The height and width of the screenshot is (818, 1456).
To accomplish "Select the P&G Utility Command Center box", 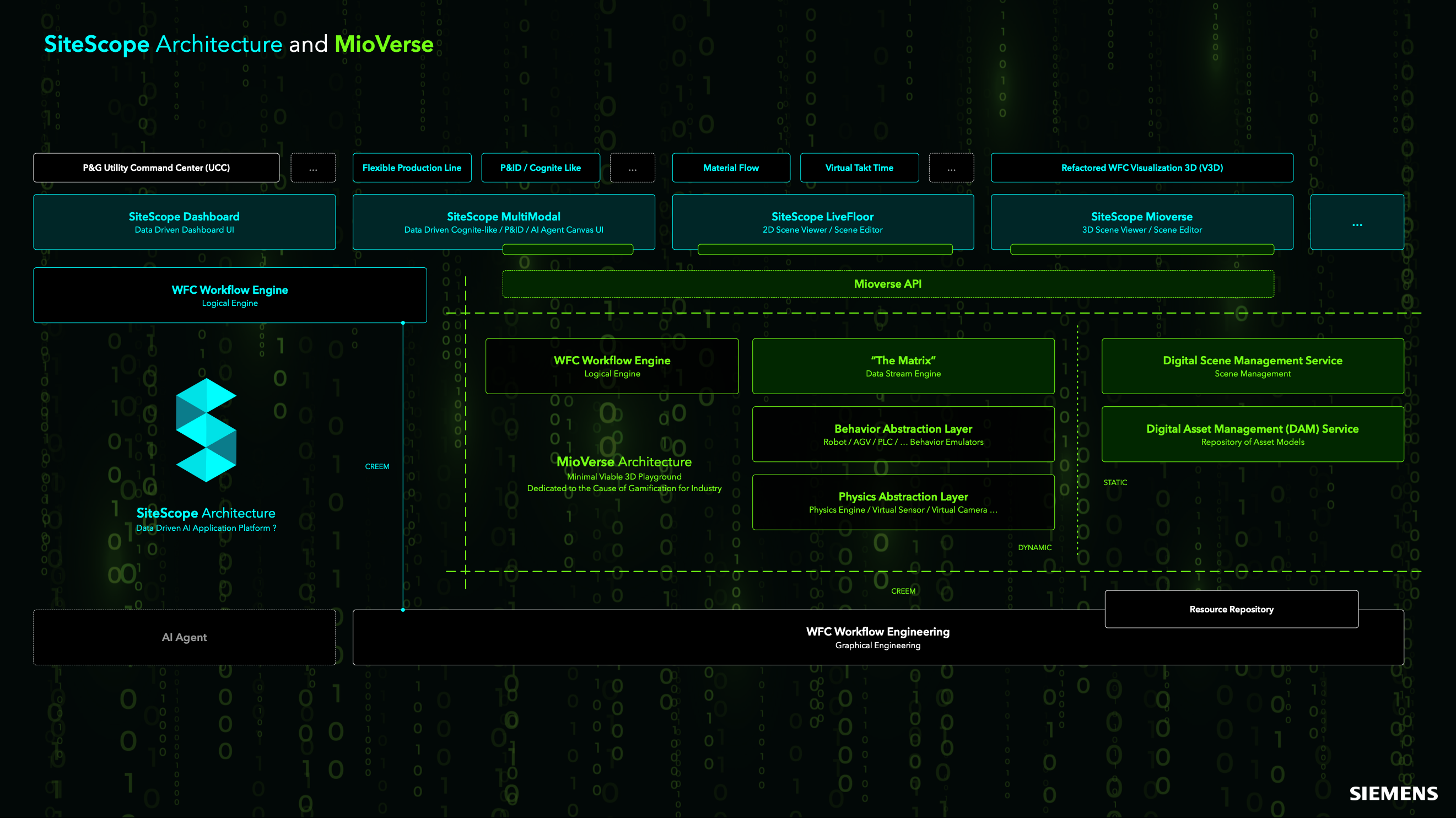I will click(x=156, y=168).
